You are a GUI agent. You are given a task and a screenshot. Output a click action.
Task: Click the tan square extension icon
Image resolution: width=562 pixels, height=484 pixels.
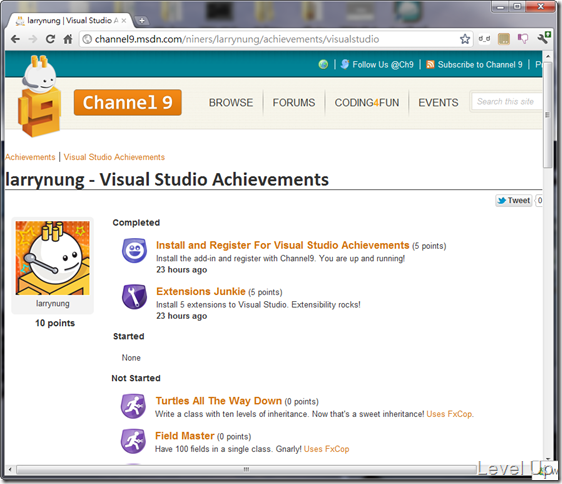[504, 39]
